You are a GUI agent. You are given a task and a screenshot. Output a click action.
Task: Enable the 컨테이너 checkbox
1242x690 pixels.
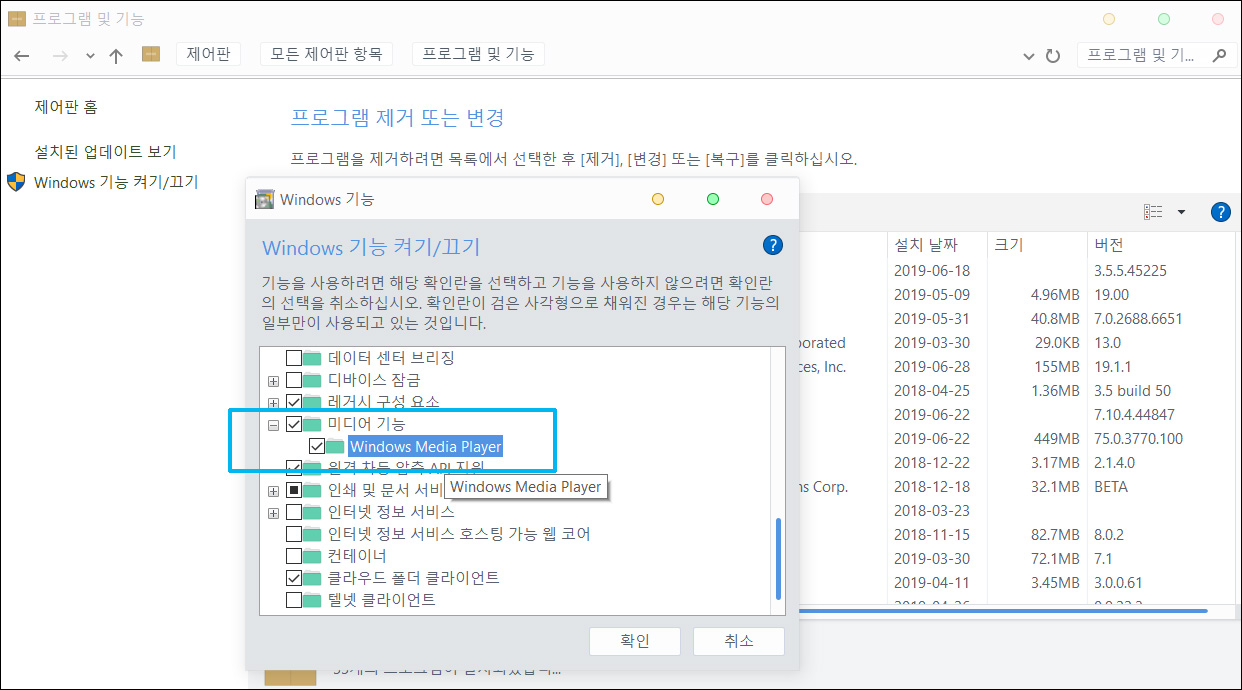(294, 556)
